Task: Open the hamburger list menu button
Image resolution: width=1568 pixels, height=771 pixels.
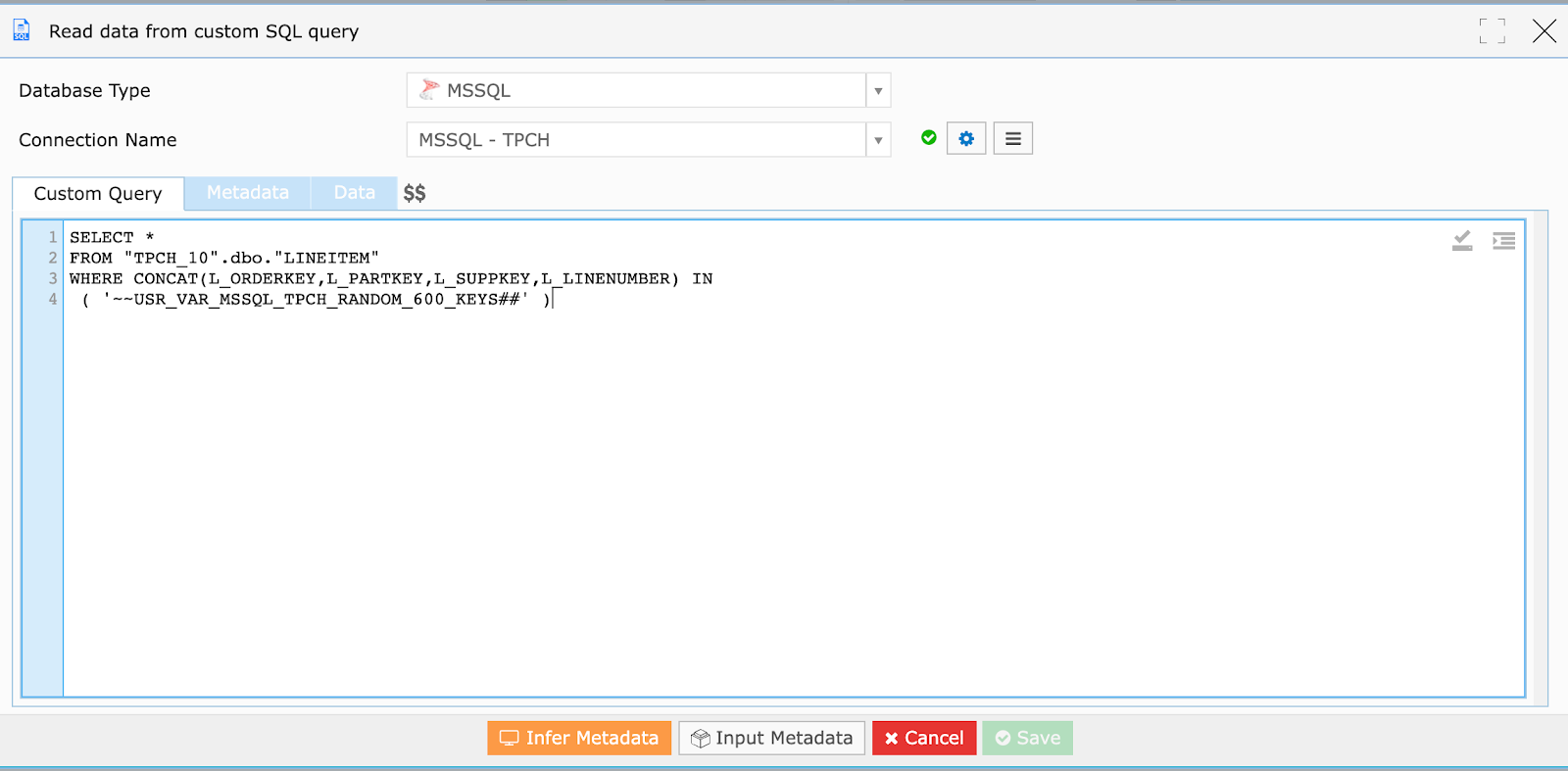Action: [1013, 139]
